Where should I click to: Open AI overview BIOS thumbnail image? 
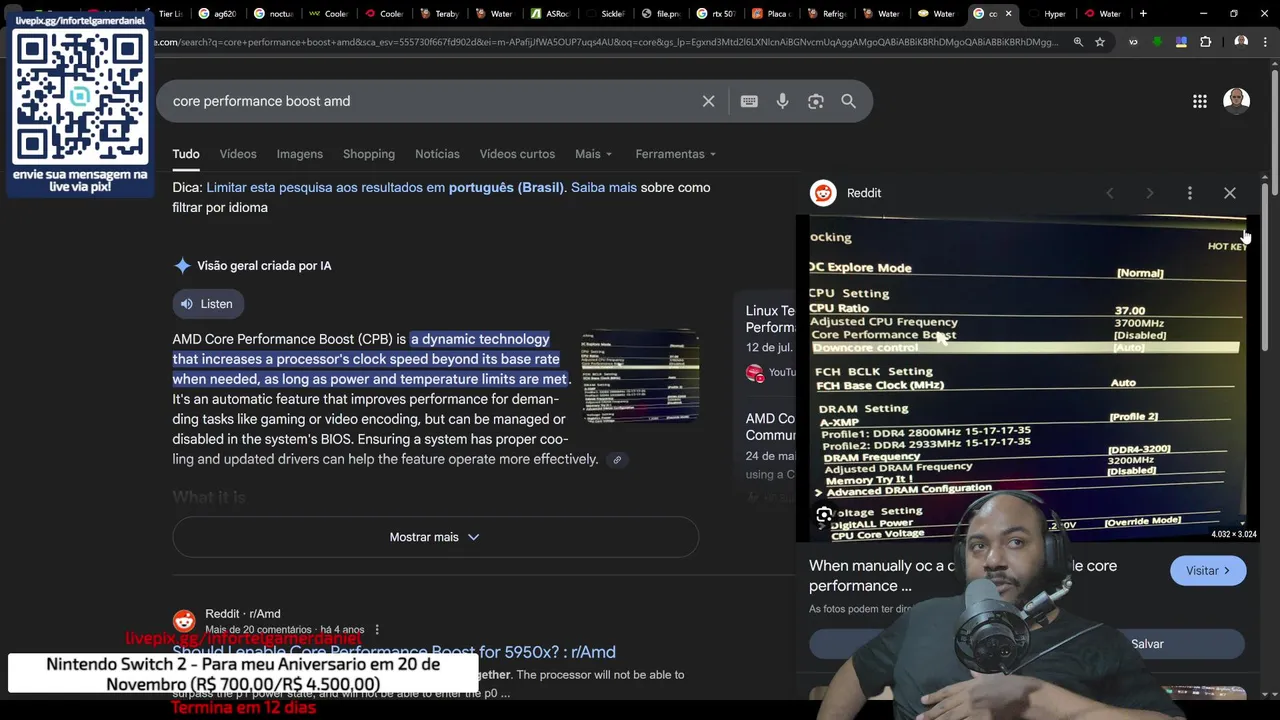640,377
